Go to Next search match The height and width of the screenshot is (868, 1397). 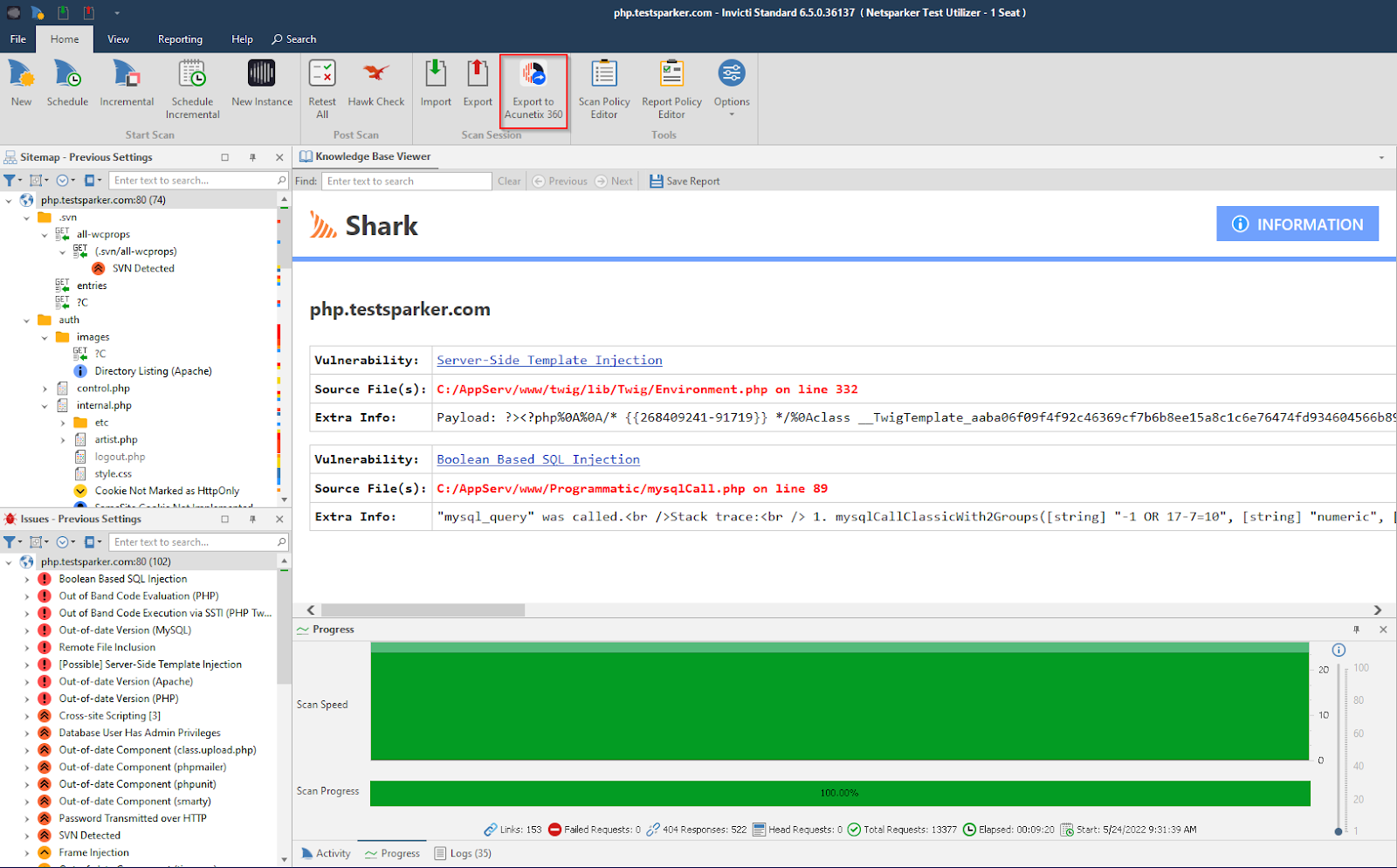click(615, 181)
